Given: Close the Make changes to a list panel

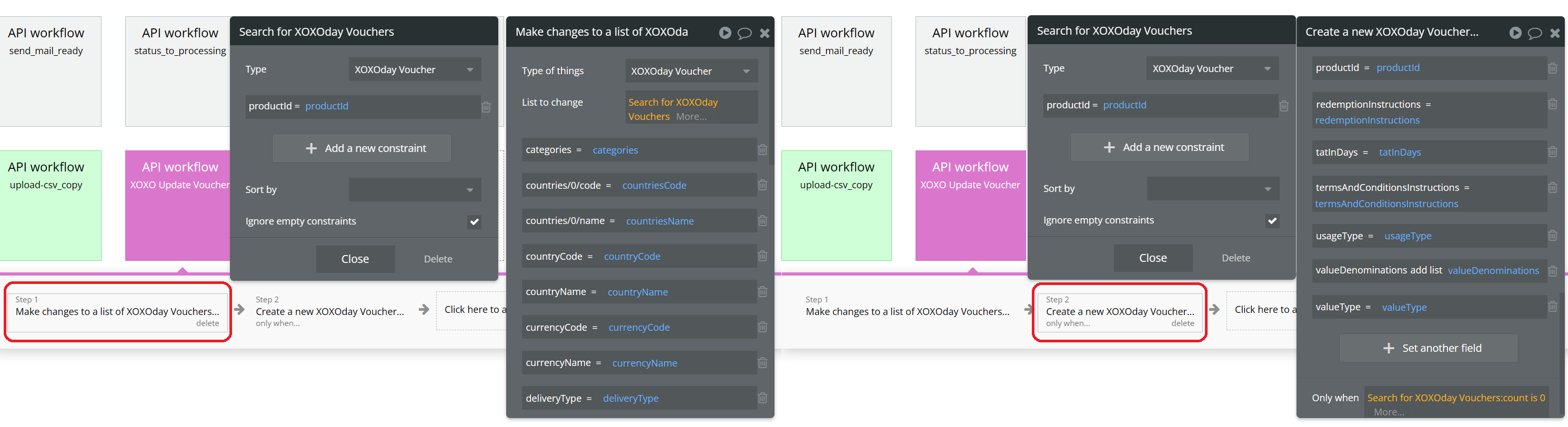Looking at the screenshot, I should 765,33.
